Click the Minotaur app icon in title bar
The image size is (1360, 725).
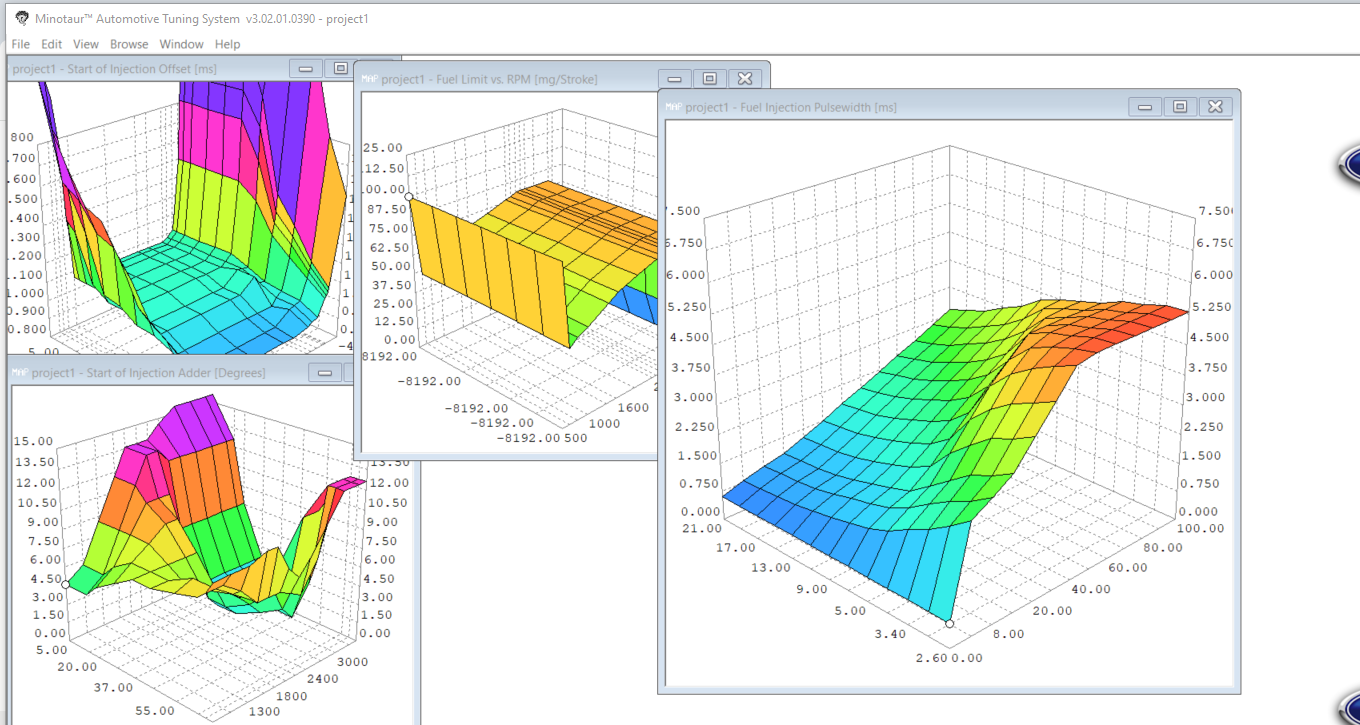point(21,19)
